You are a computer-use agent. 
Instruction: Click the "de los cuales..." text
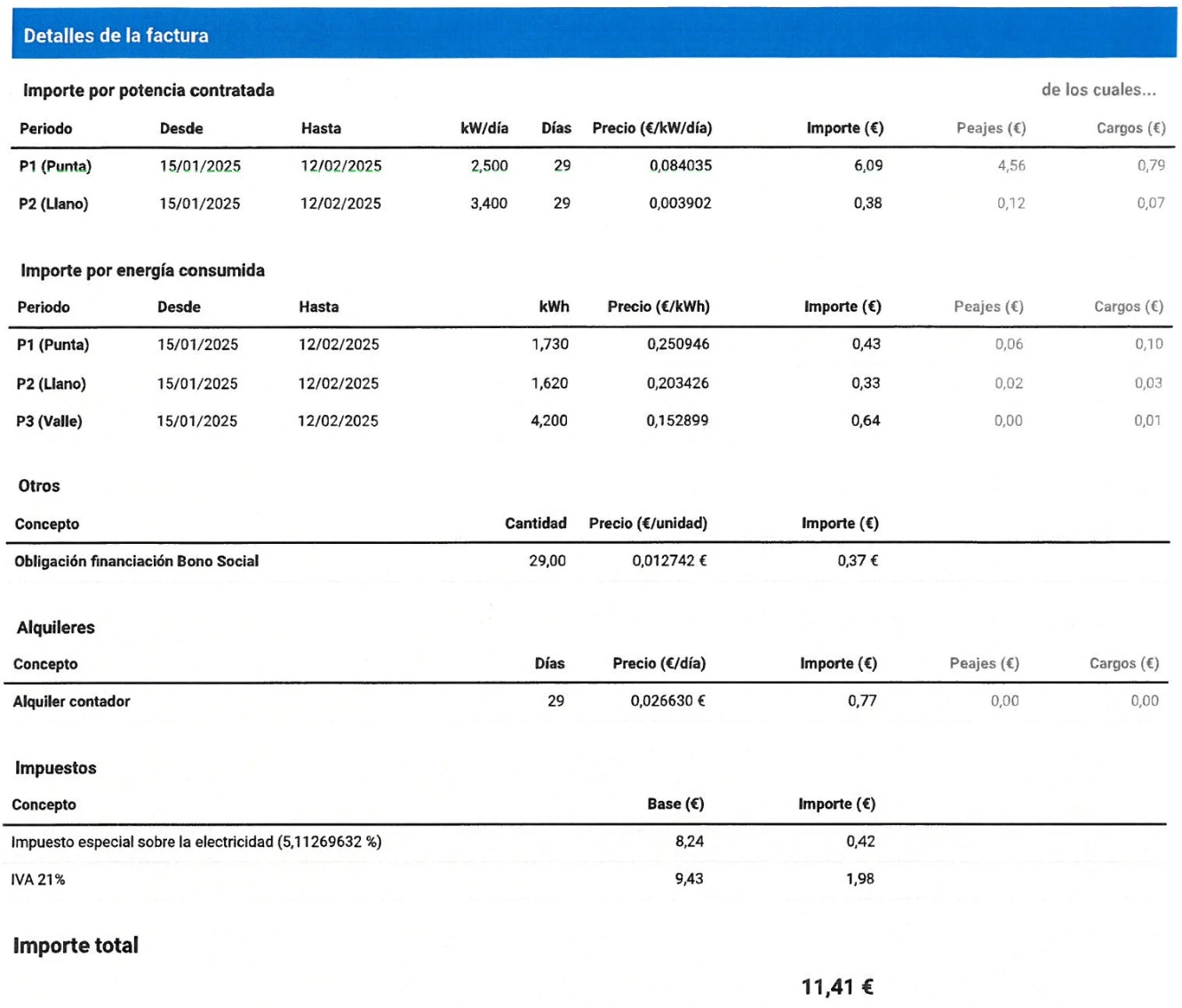click(x=1098, y=90)
